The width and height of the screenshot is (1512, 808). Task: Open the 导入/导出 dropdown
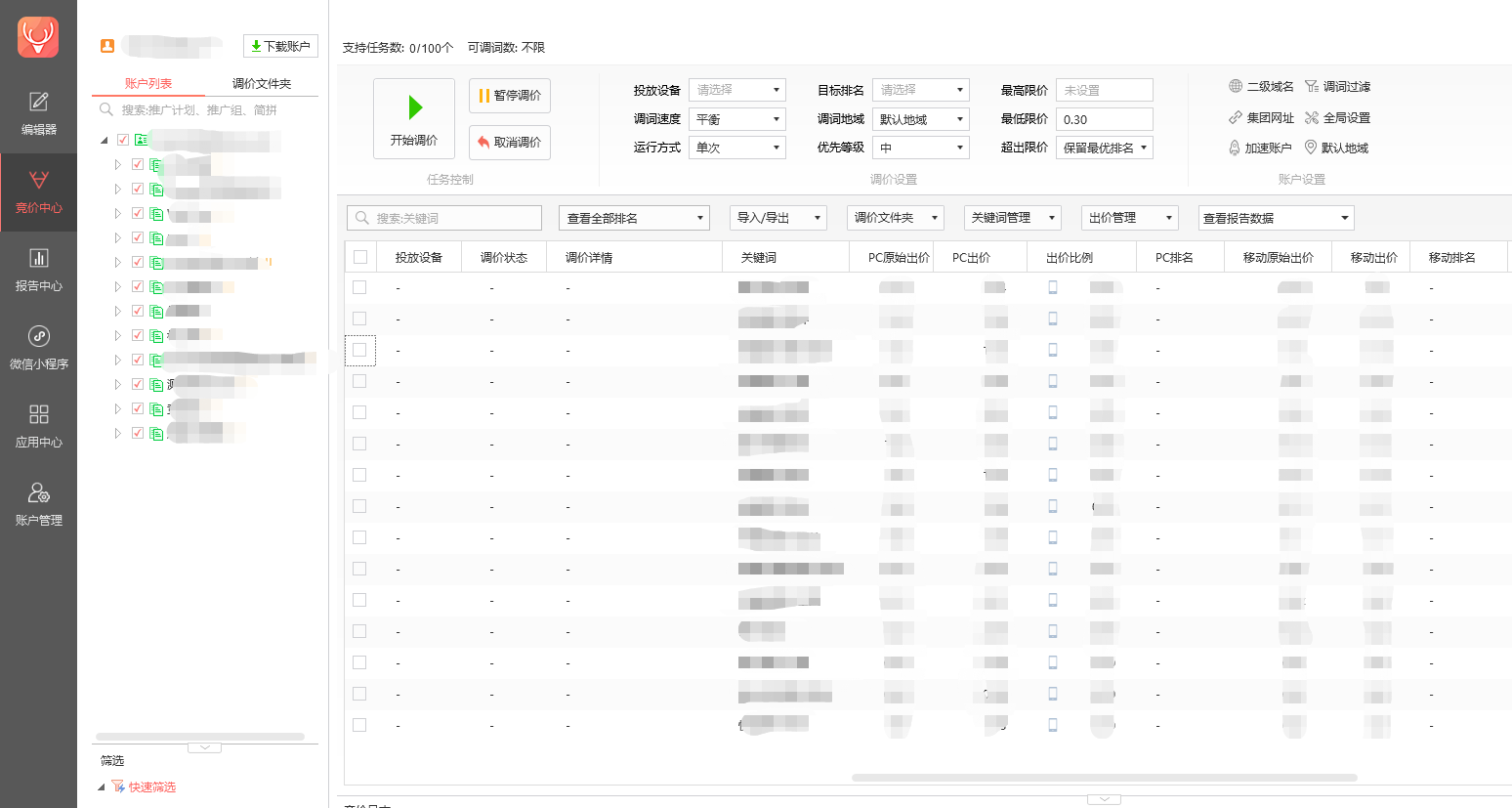tap(778, 218)
